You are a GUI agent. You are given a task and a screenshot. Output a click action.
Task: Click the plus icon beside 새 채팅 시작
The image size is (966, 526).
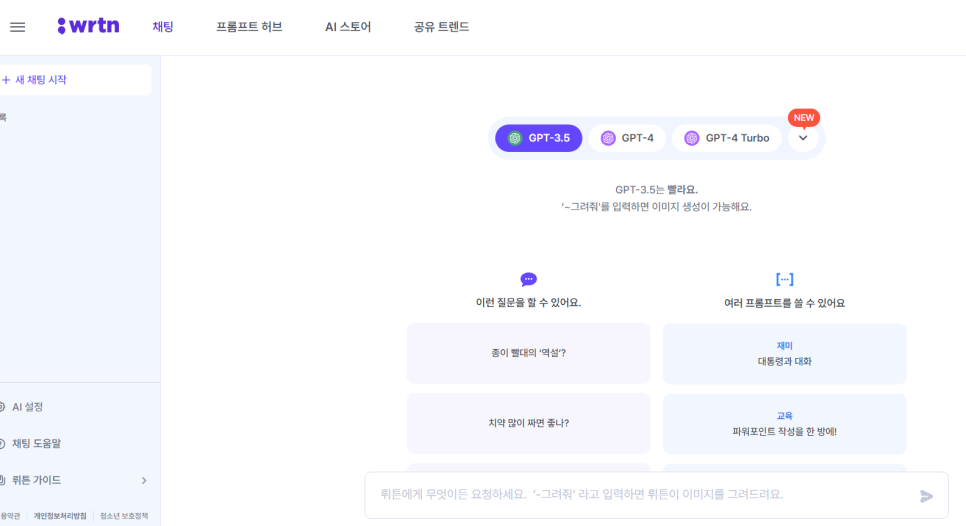tap(6, 80)
